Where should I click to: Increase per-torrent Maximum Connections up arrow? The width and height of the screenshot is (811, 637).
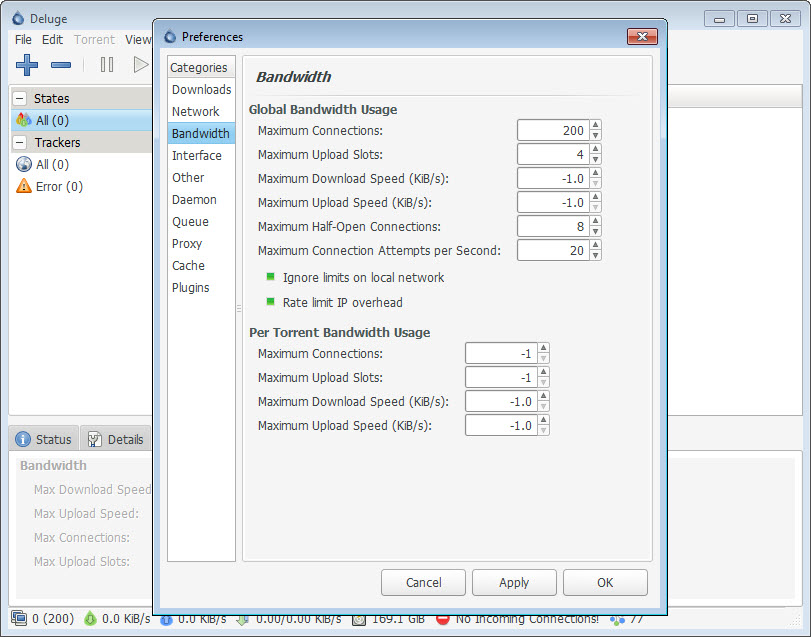[543, 348]
